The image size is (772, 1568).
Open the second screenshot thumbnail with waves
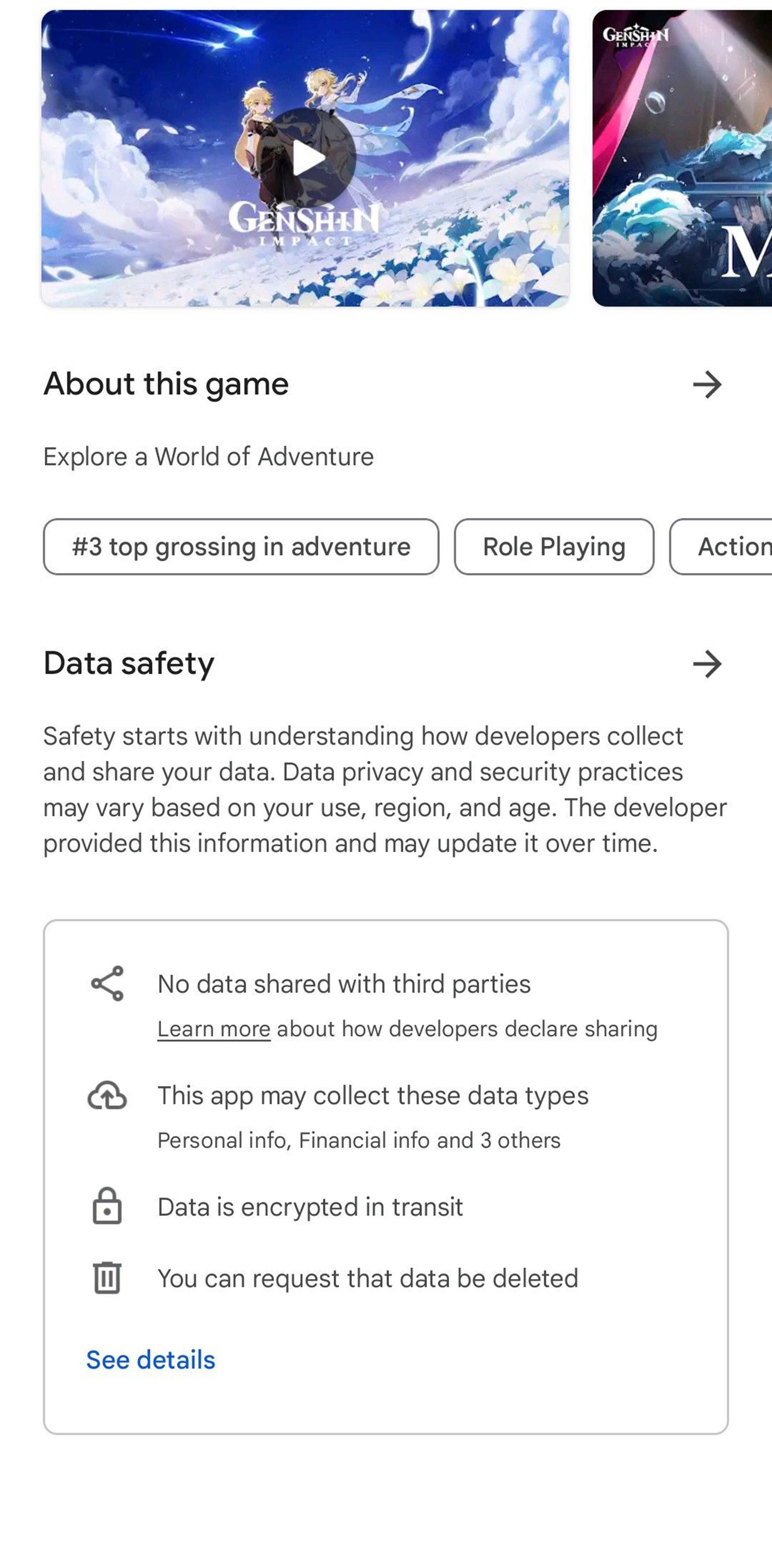coord(682,158)
